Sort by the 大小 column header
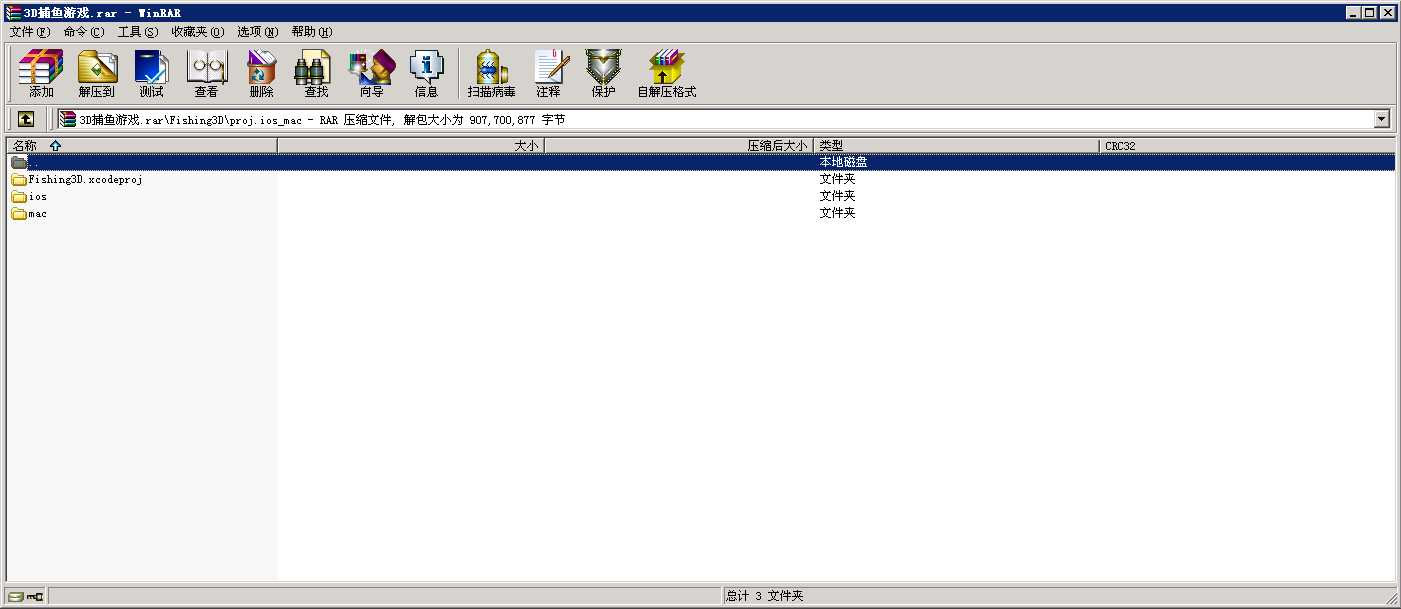This screenshot has width=1401, height=609. tap(411, 146)
